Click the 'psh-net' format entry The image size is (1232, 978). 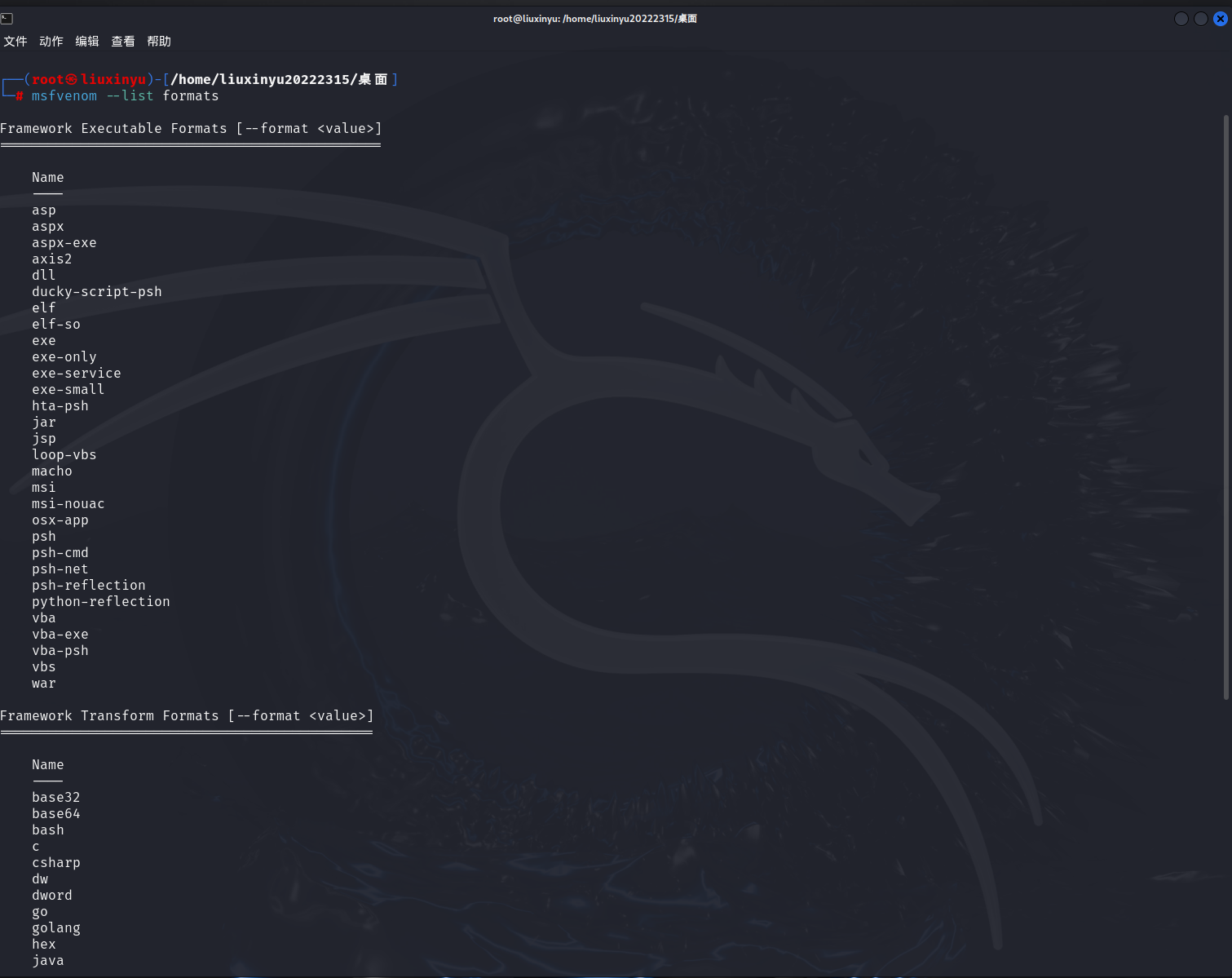point(60,569)
